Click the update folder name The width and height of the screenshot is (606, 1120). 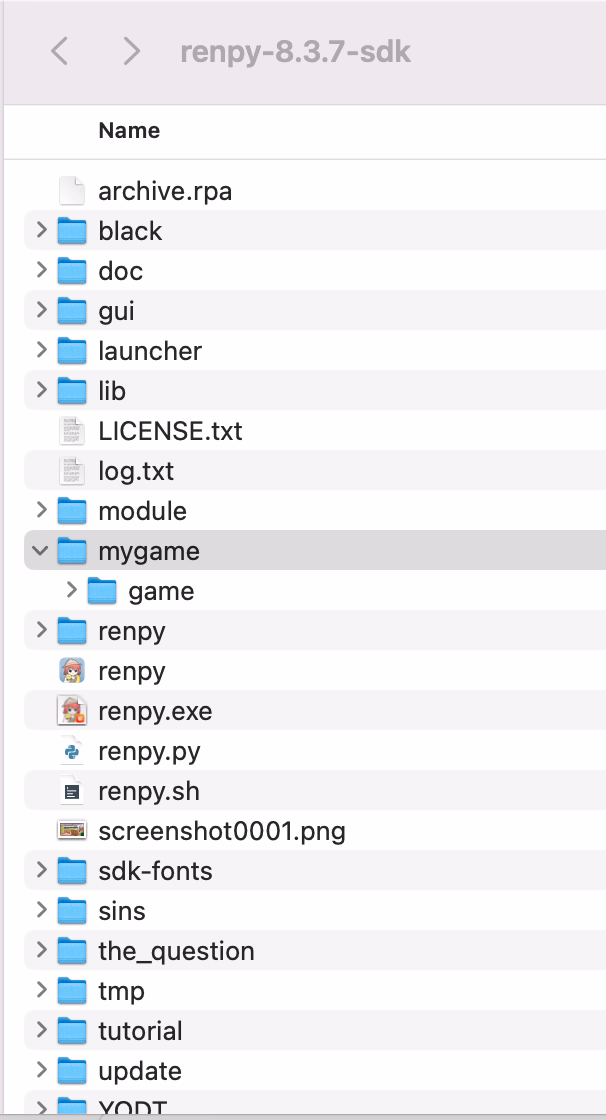click(140, 1071)
